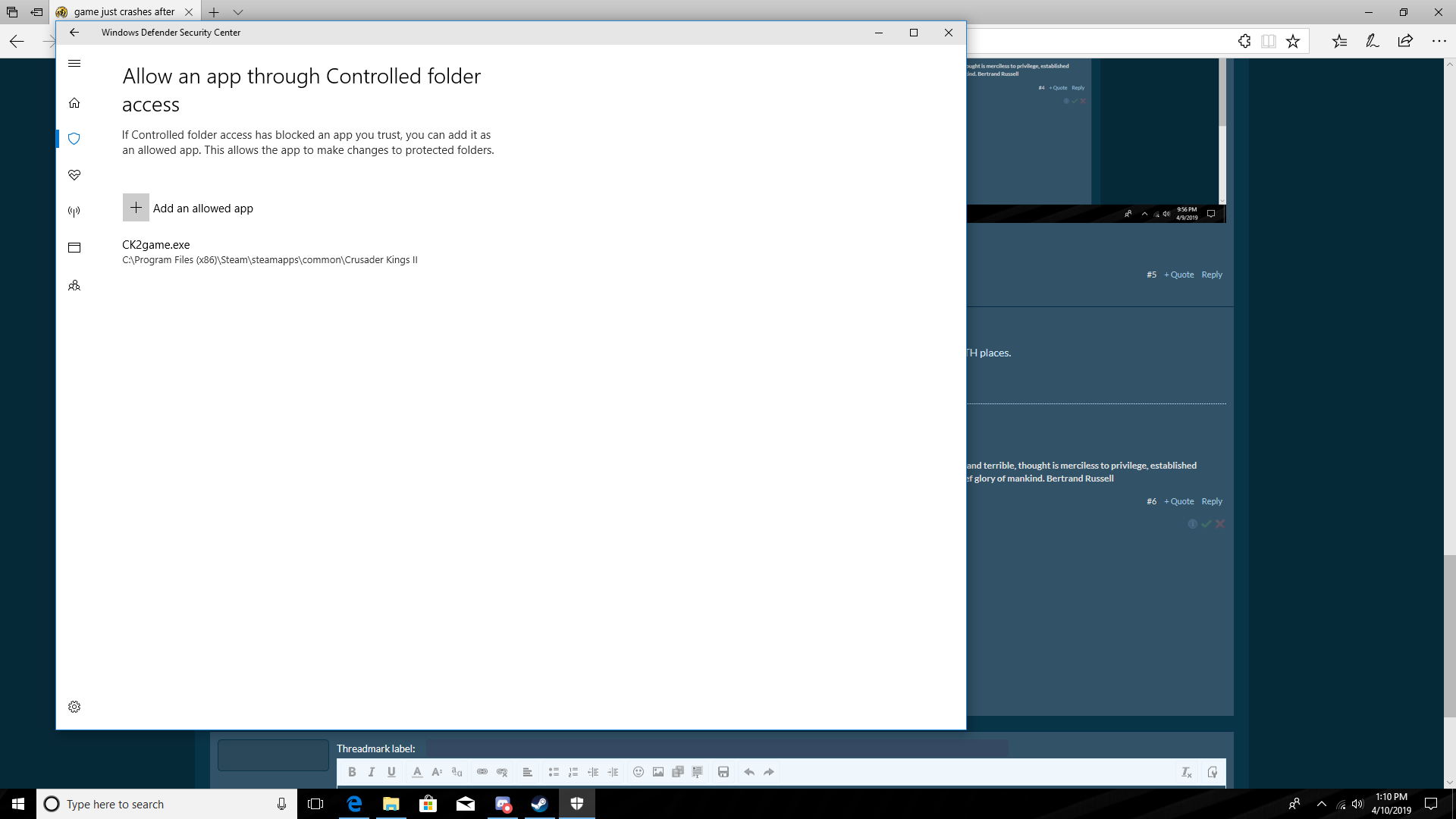Image resolution: width=1456 pixels, height=819 pixels.
Task: Go back in Windows Defender Security Center
Action: pyautogui.click(x=74, y=33)
